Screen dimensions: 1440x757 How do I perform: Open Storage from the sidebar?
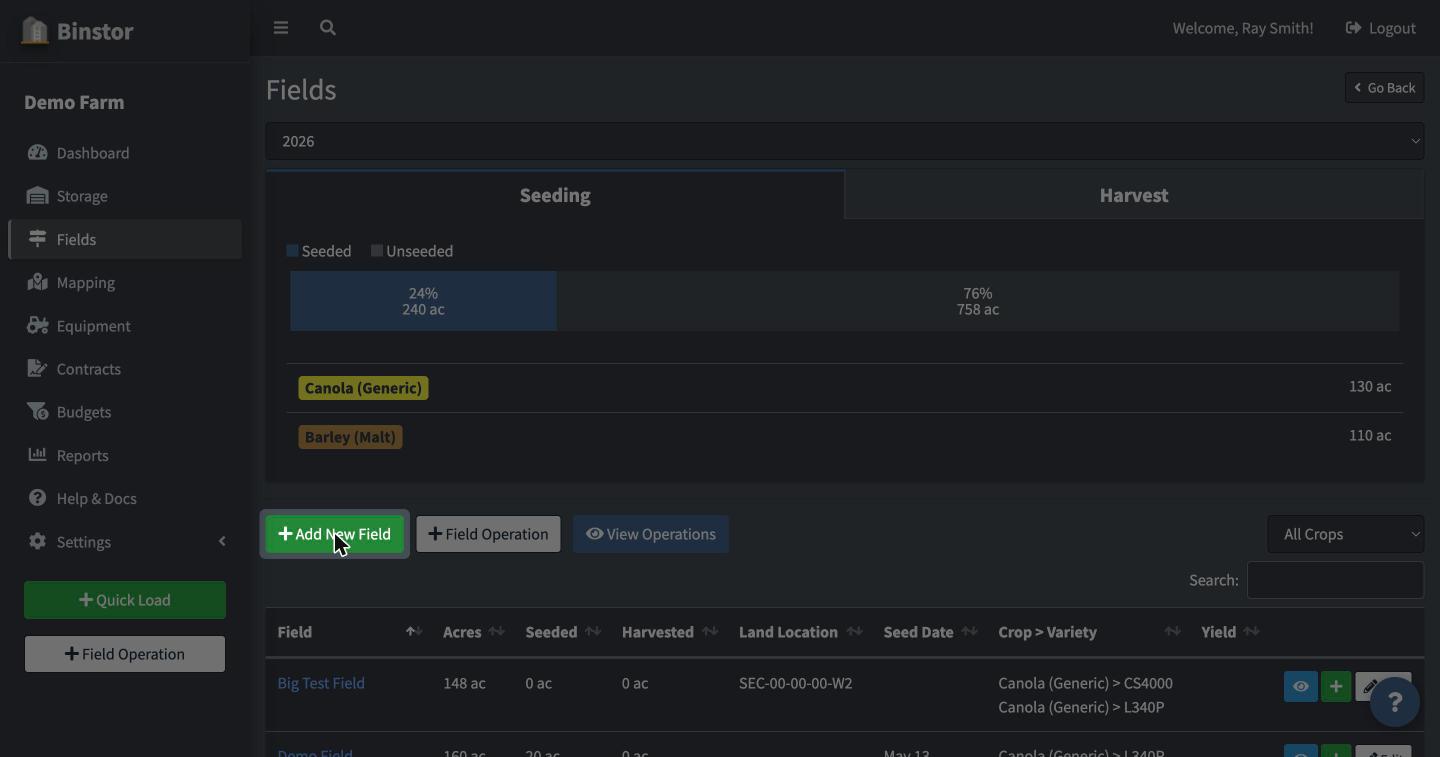coord(125,196)
